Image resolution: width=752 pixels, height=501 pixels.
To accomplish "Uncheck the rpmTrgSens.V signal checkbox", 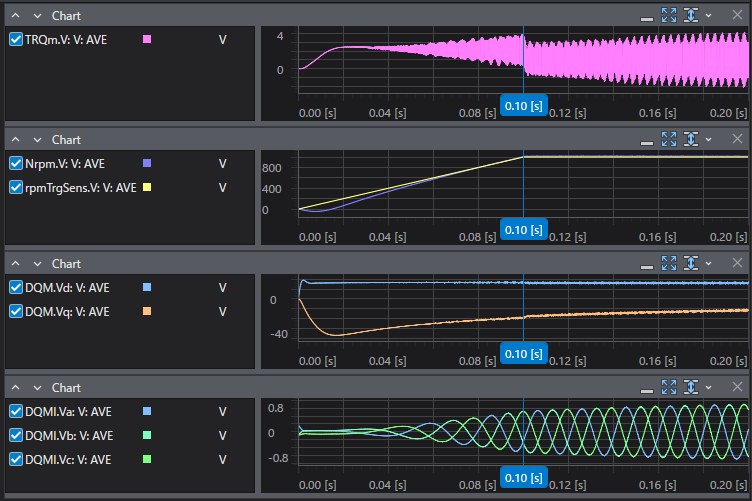I will [16, 187].
